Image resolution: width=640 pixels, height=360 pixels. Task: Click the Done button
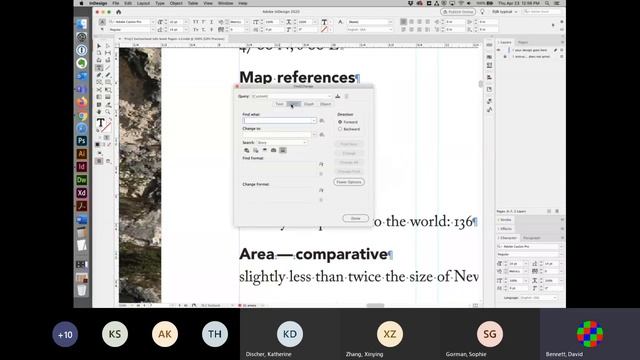[356, 218]
